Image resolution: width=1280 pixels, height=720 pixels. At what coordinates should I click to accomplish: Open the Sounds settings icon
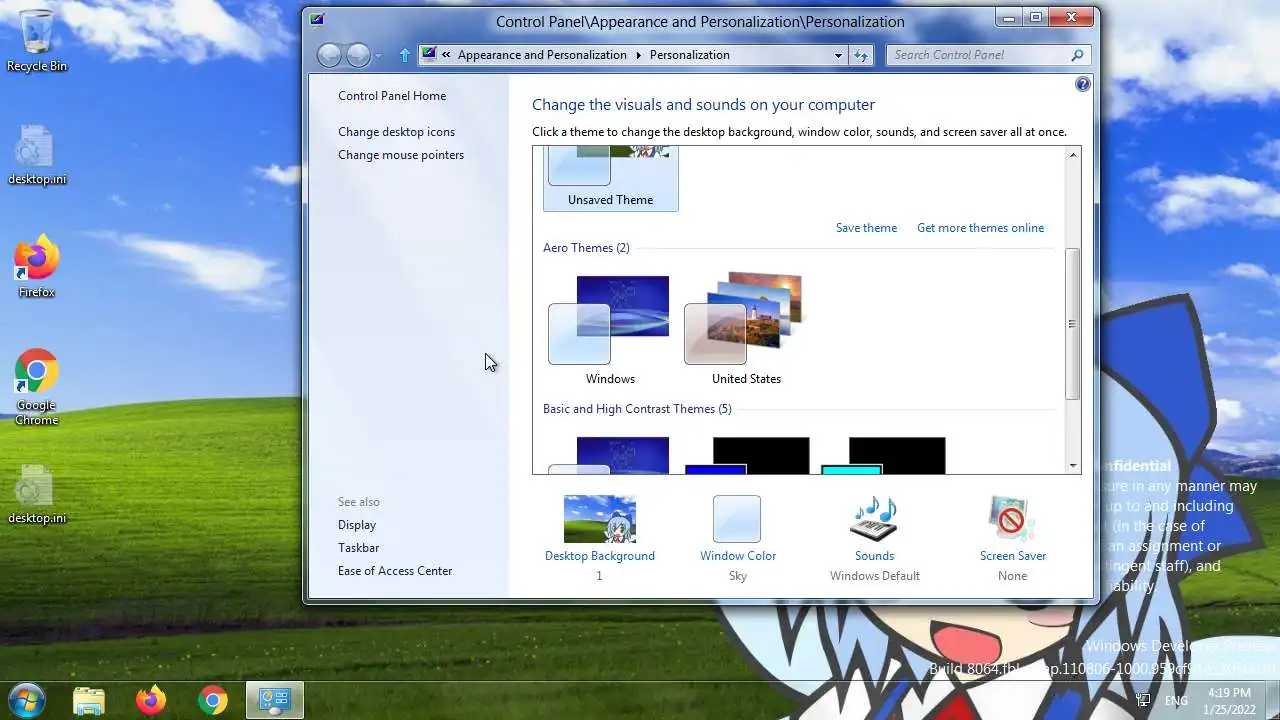tap(874, 519)
